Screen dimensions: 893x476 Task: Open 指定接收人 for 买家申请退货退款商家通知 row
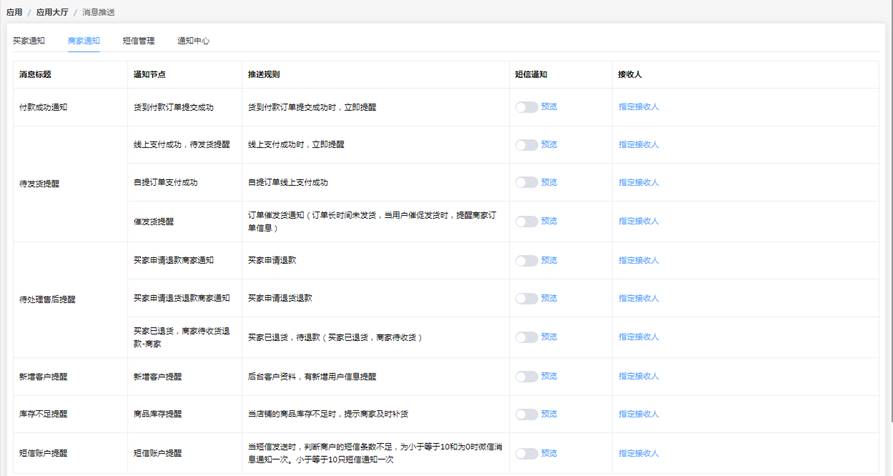pos(638,298)
